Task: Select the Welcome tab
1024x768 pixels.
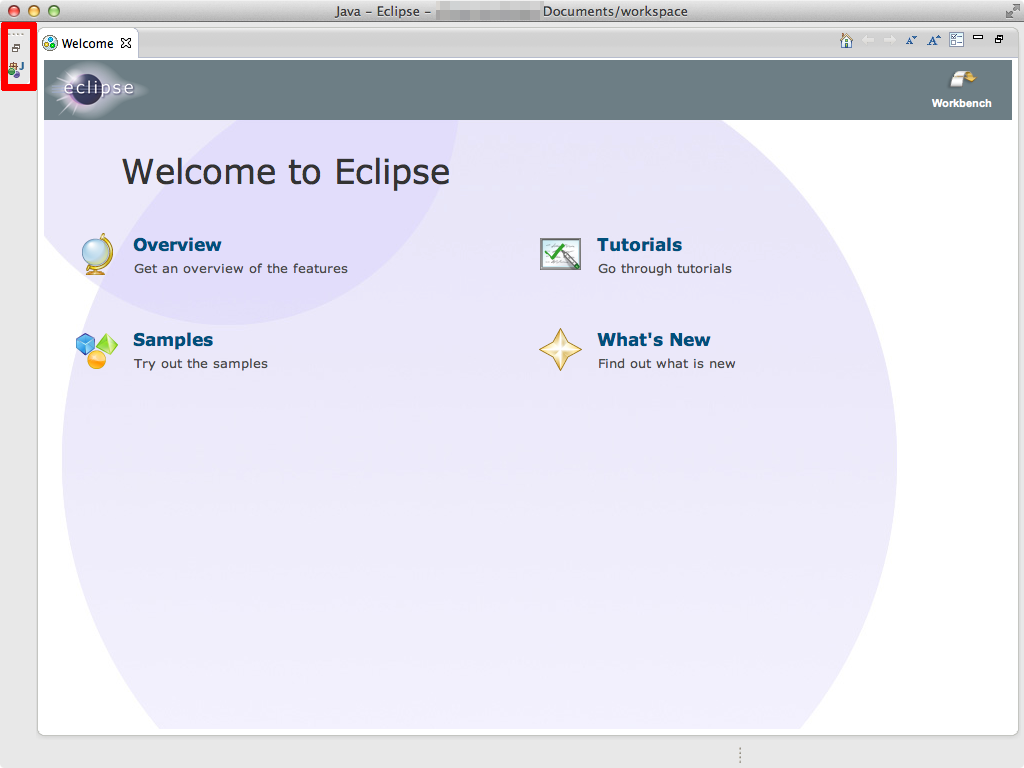Action: pos(87,43)
